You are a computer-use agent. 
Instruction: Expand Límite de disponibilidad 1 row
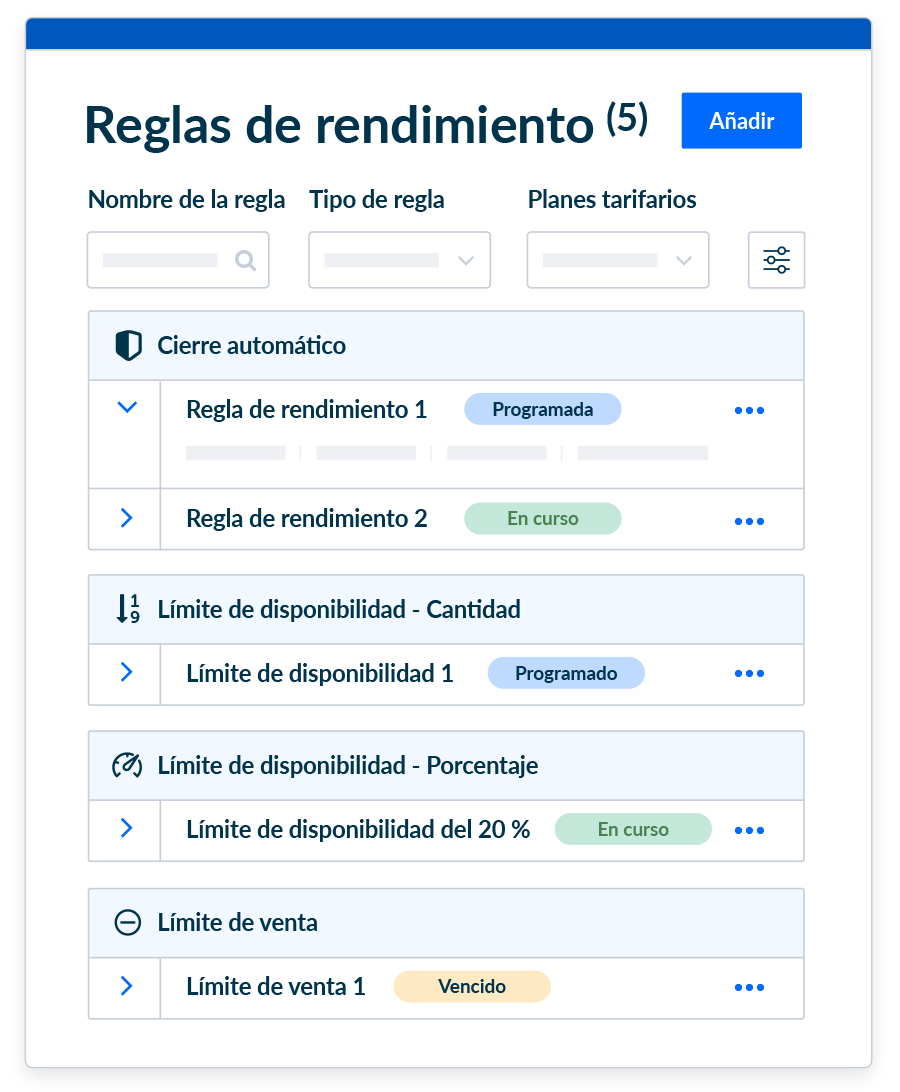click(126, 672)
